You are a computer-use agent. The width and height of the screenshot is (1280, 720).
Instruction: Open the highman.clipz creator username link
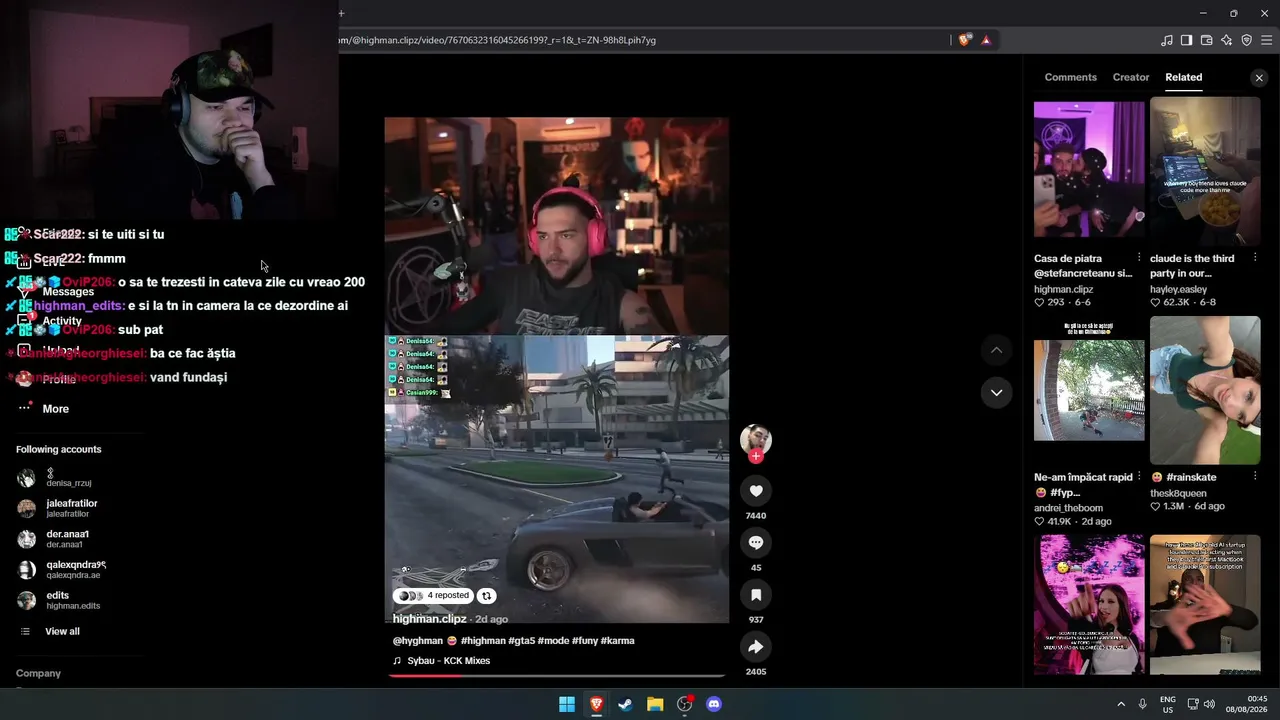(x=429, y=619)
